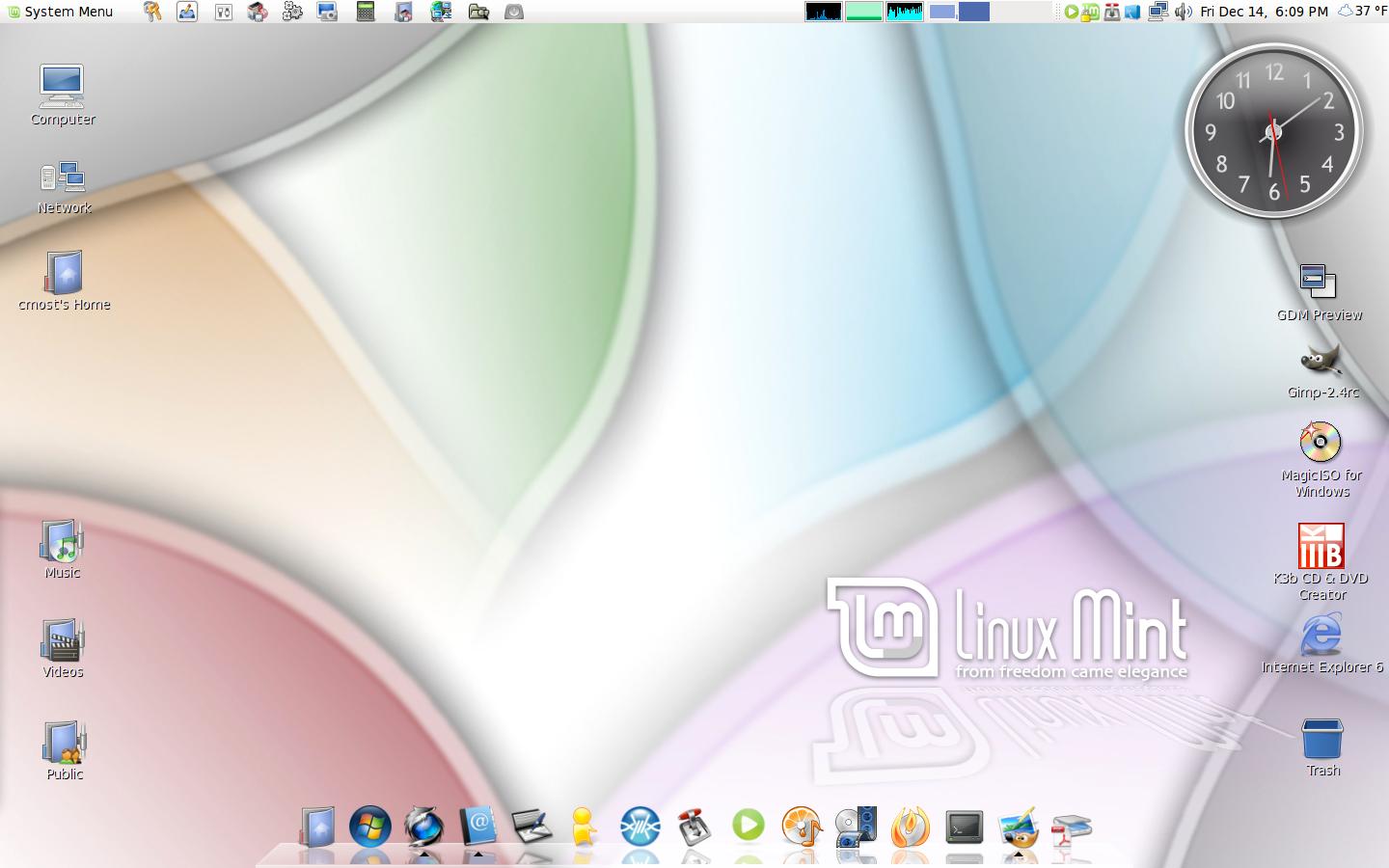Click the keys icon in top panel
The height and width of the screenshot is (868, 1389).
click(x=152, y=12)
